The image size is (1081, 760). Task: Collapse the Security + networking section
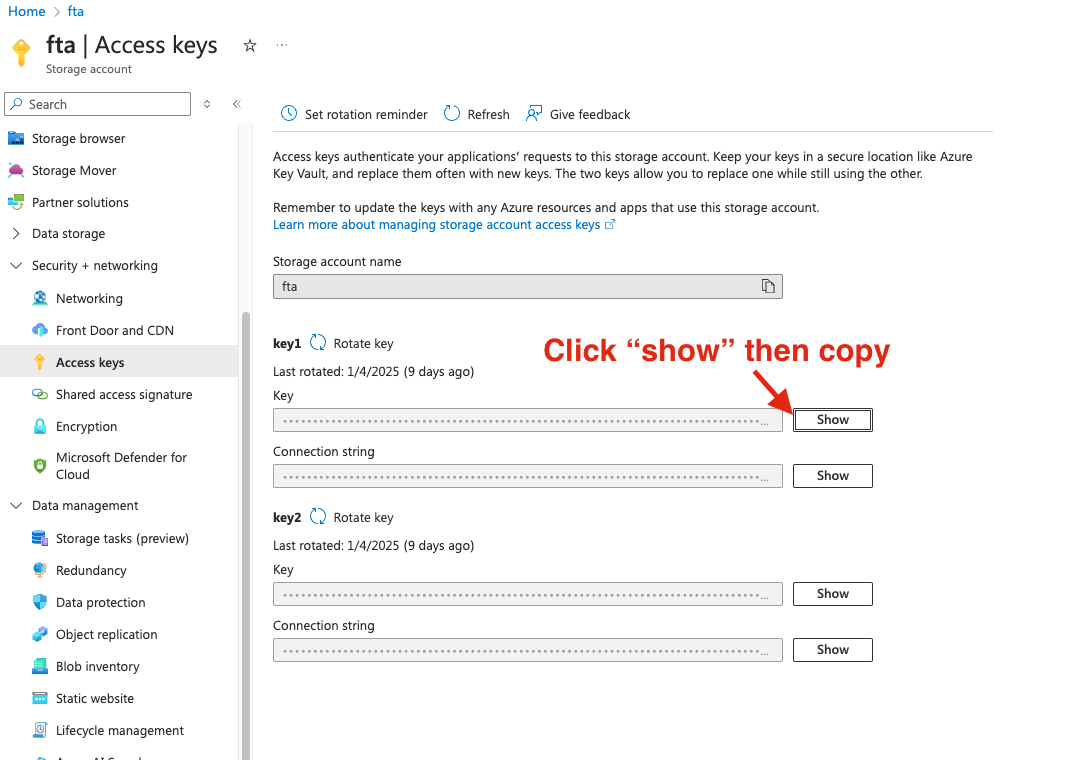tap(17, 266)
